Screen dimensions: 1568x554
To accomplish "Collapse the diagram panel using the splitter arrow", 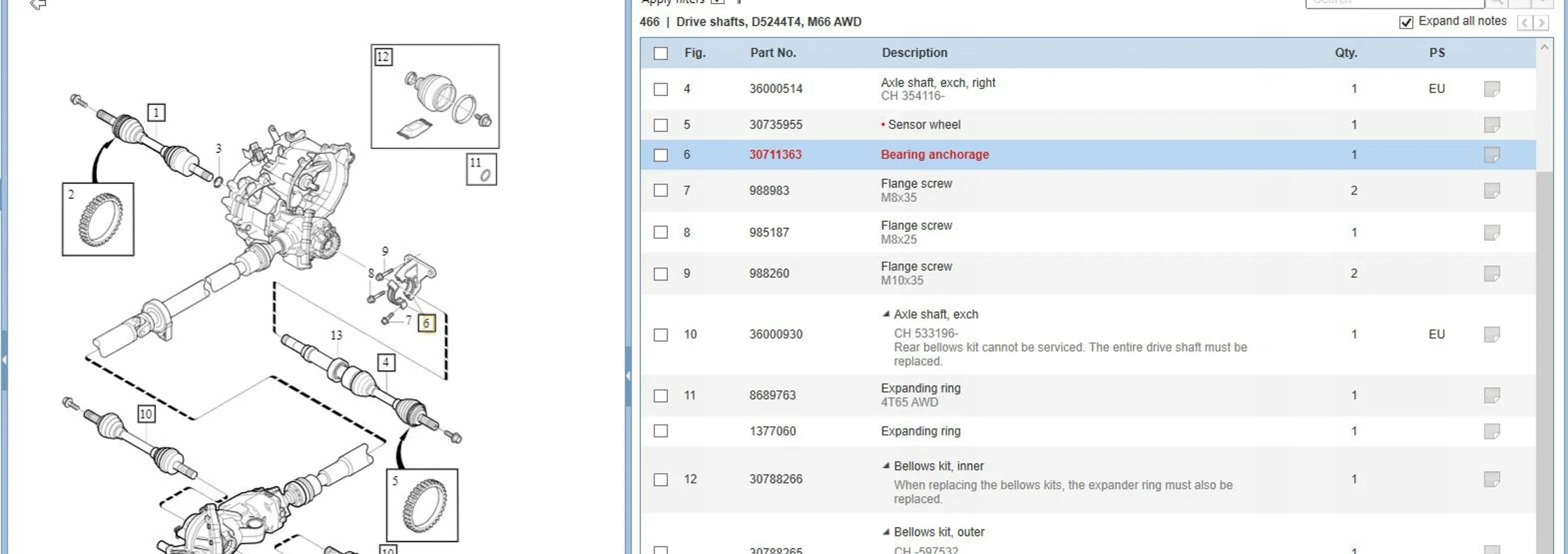I will pos(628,376).
